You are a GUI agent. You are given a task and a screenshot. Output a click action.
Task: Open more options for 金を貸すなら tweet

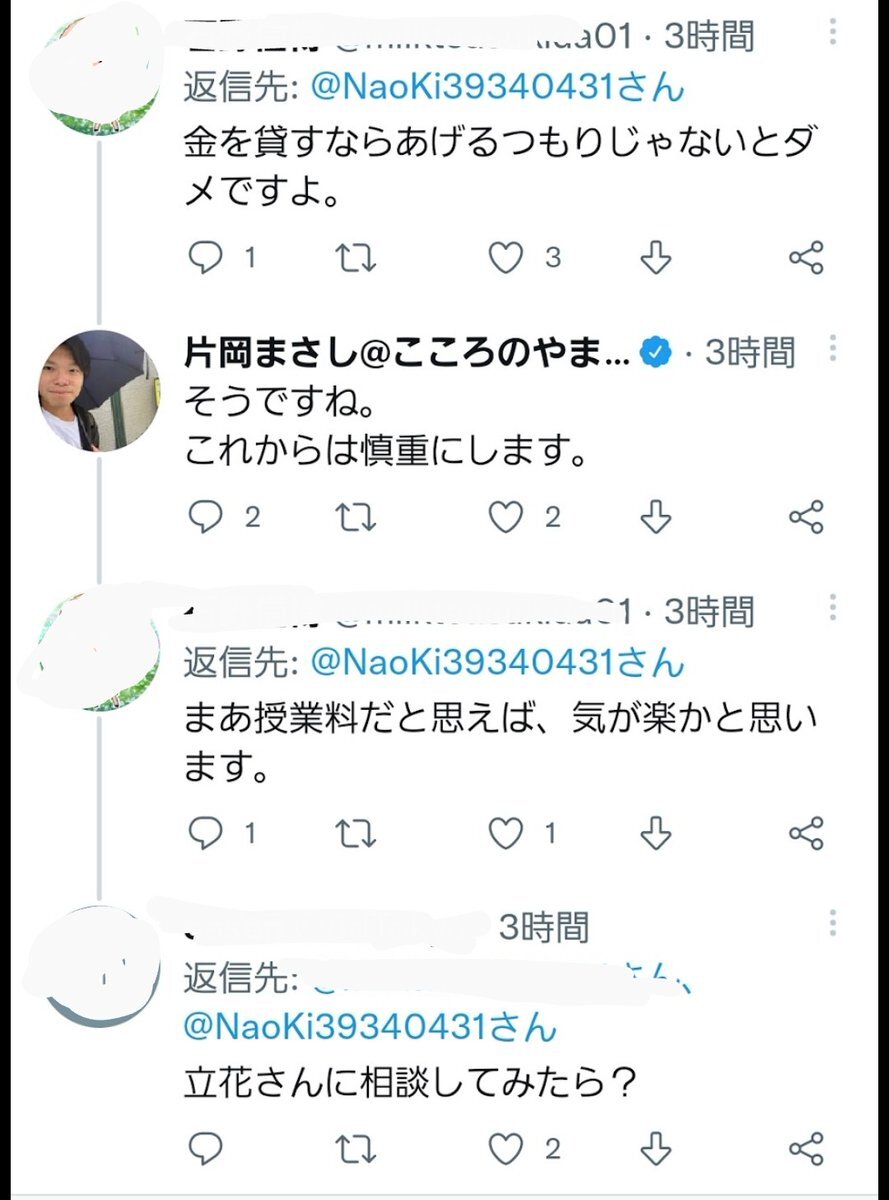tap(833, 35)
